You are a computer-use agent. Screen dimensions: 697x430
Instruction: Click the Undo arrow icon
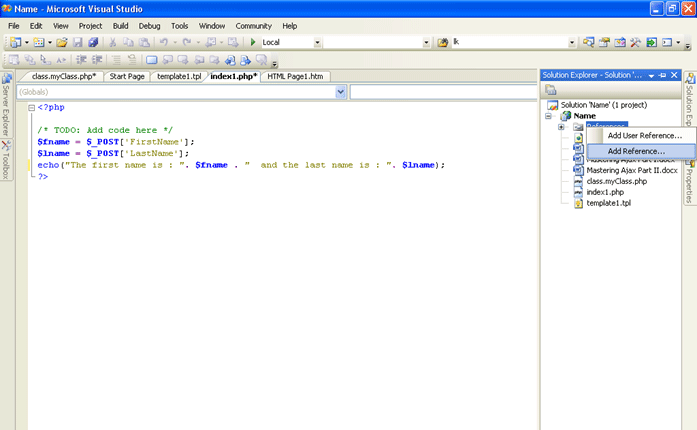pos(163,43)
